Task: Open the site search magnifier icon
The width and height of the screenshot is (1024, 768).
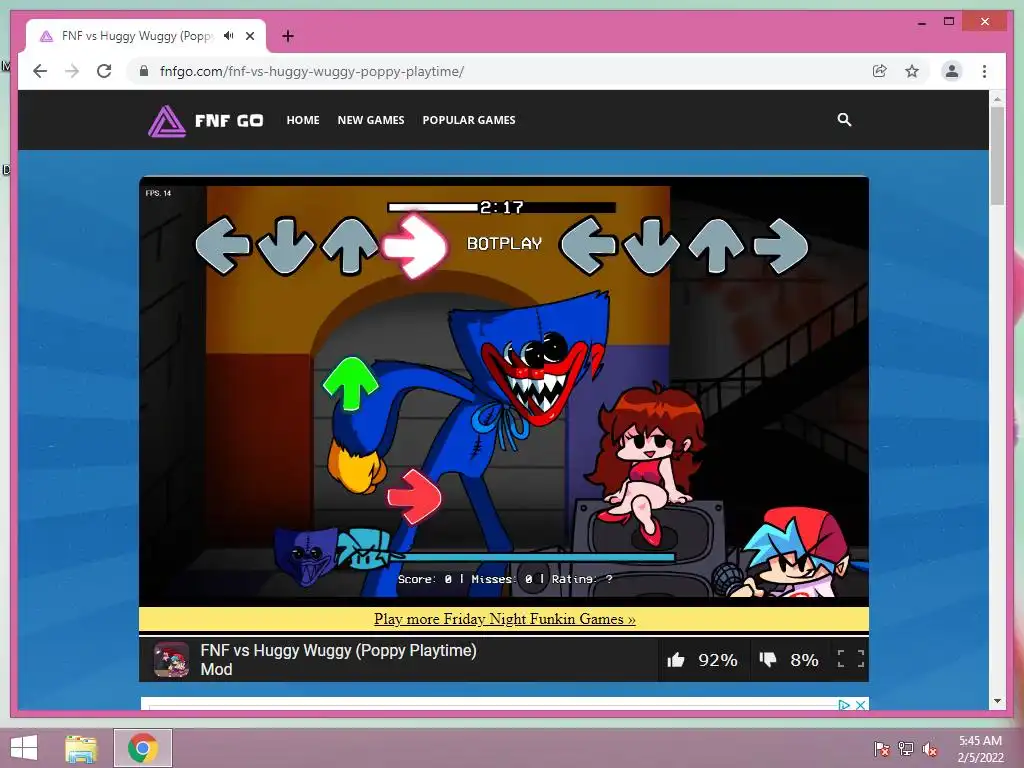Action: (x=844, y=120)
